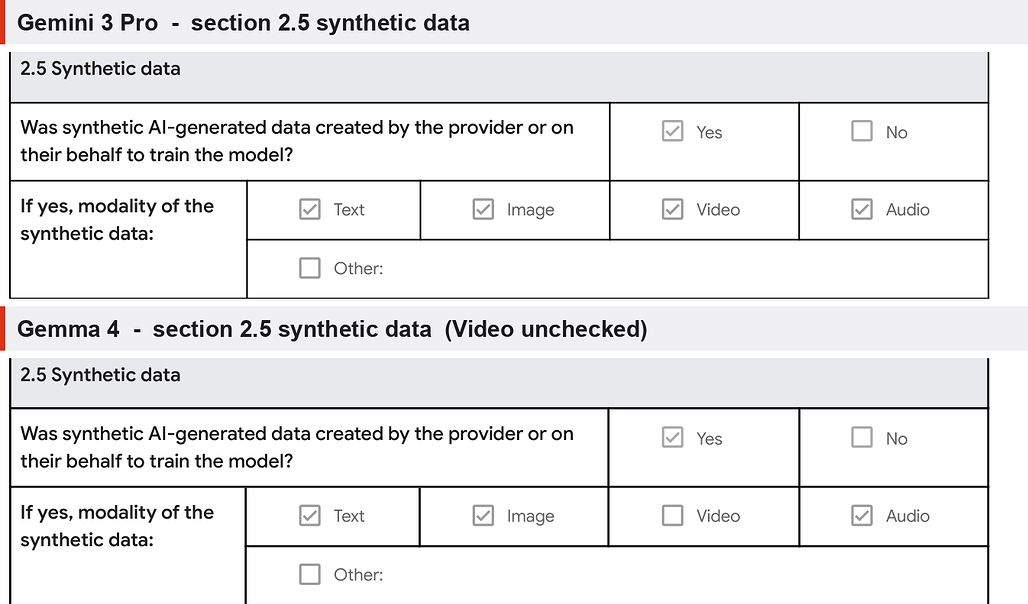Toggle Image checkbox in Gemma 4 section
1028x604 pixels.
tap(483, 515)
